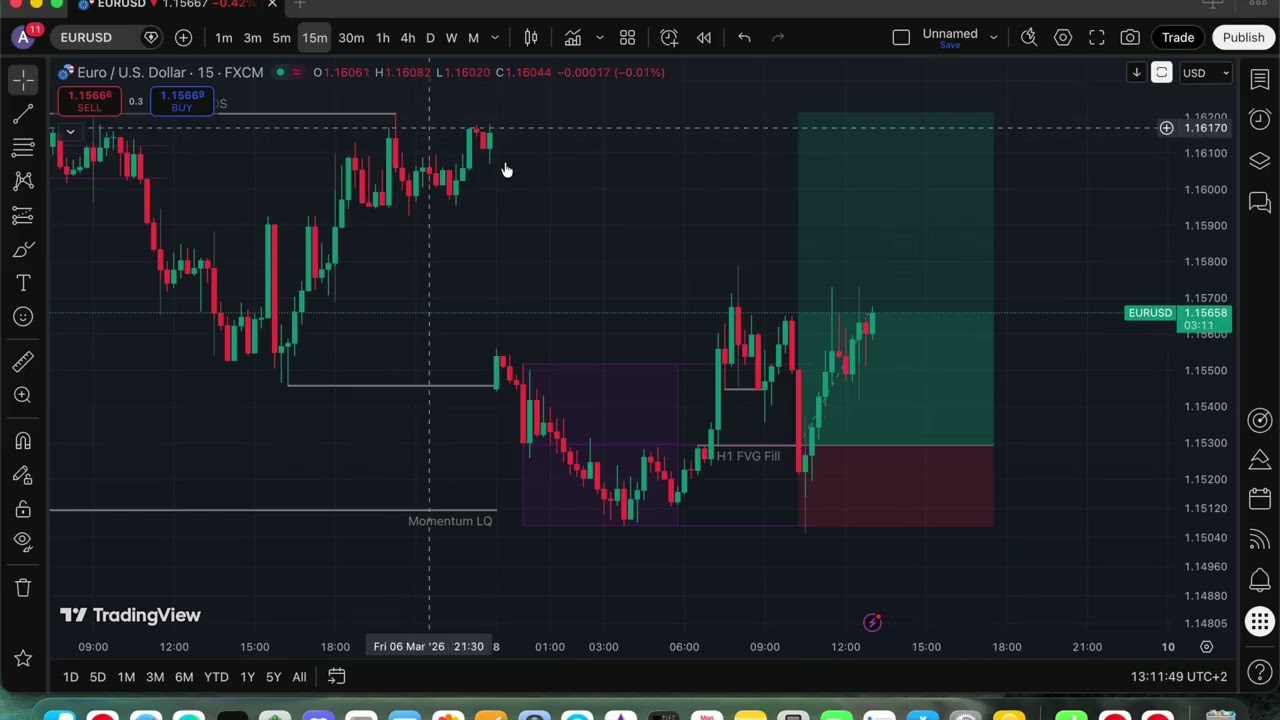Switch to the 1m timeframe
Screen dimensions: 1280x720
point(224,38)
